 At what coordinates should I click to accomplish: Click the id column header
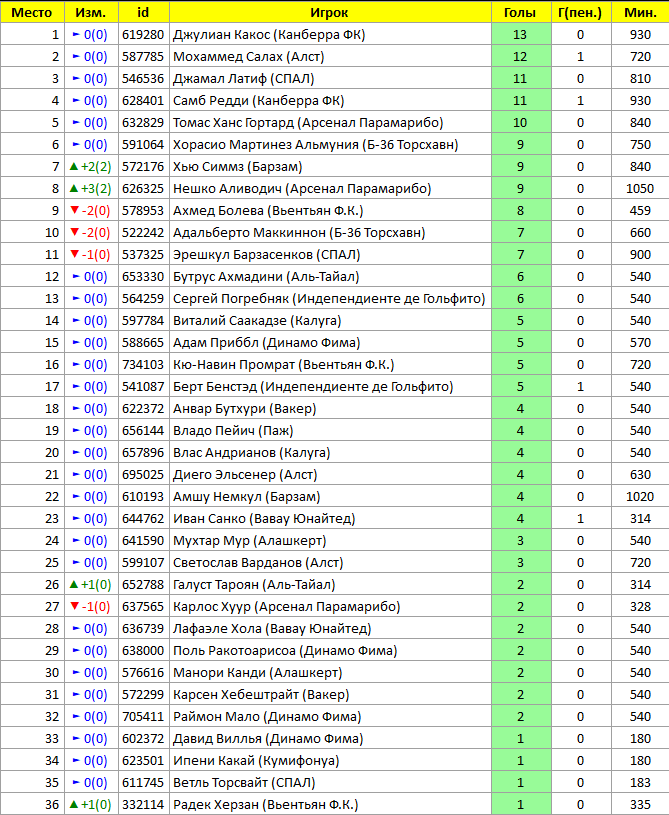(x=143, y=12)
